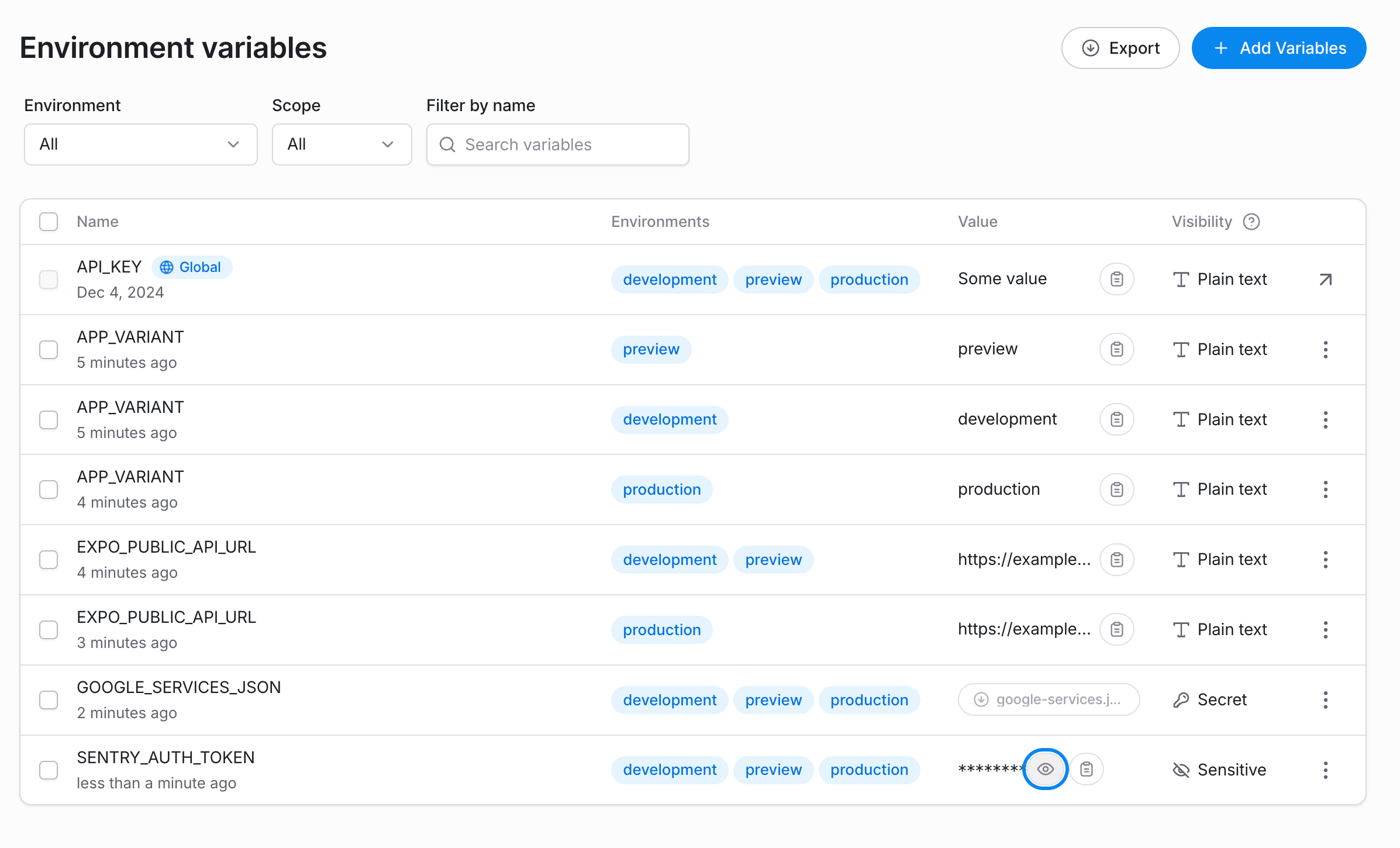Copy the API_KEY value to clipboard
This screenshot has width=1400, height=848.
pyautogui.click(x=1116, y=279)
